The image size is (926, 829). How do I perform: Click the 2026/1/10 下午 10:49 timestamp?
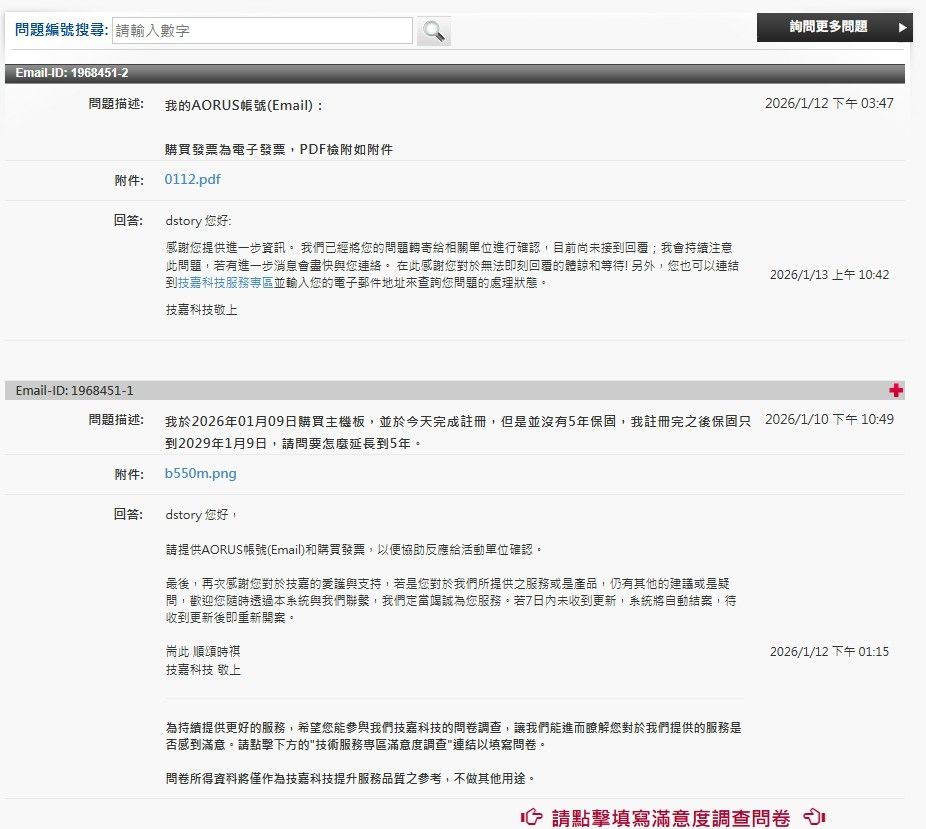pos(829,420)
